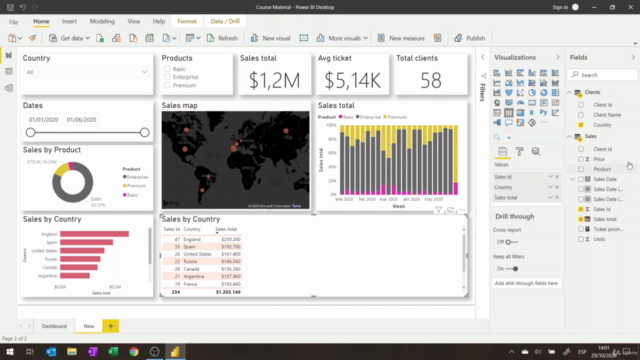
Task: Check the Enterprise product checkbox
Action: pos(167,77)
